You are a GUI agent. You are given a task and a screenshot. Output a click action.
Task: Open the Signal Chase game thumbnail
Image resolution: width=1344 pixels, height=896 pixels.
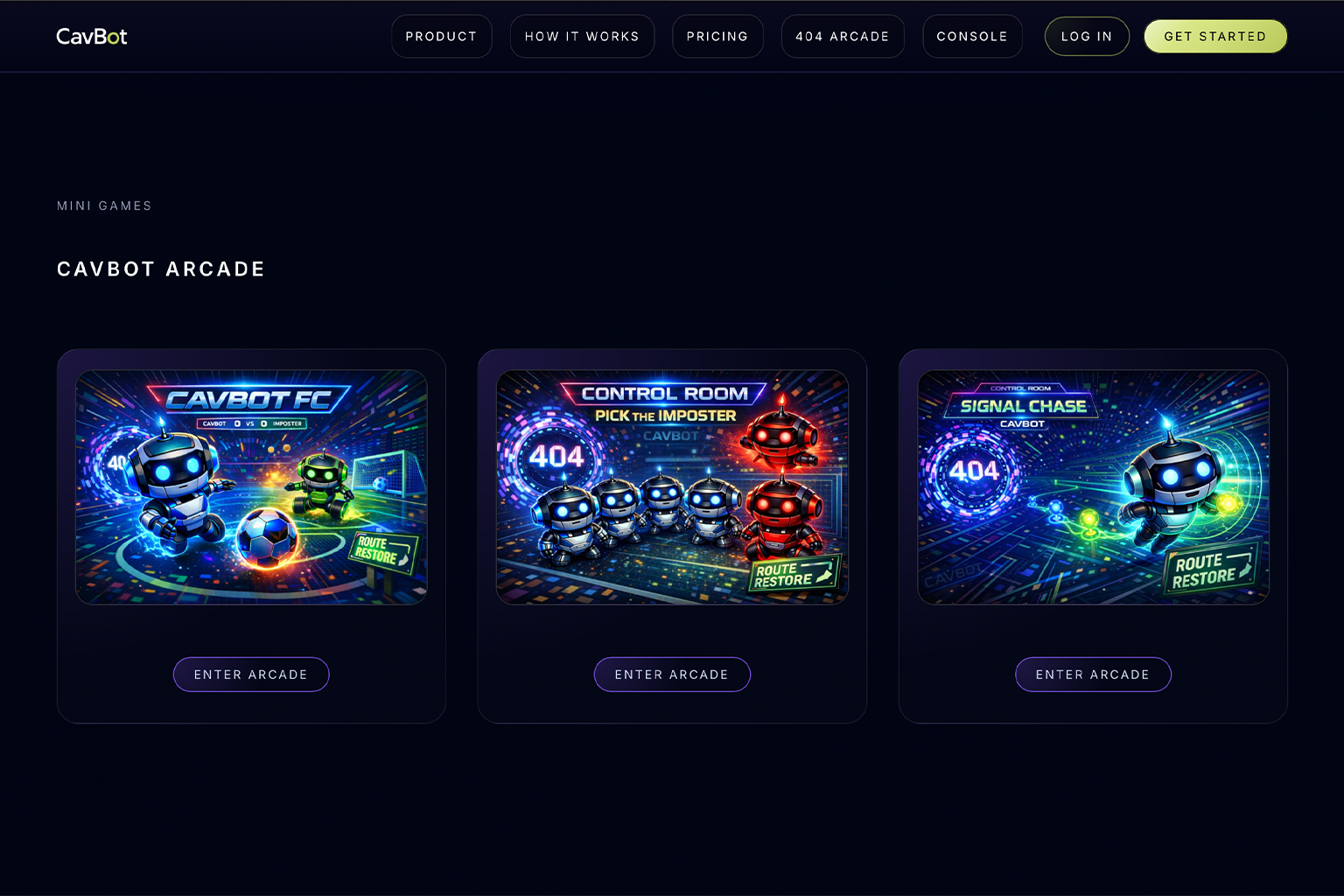click(x=1093, y=487)
